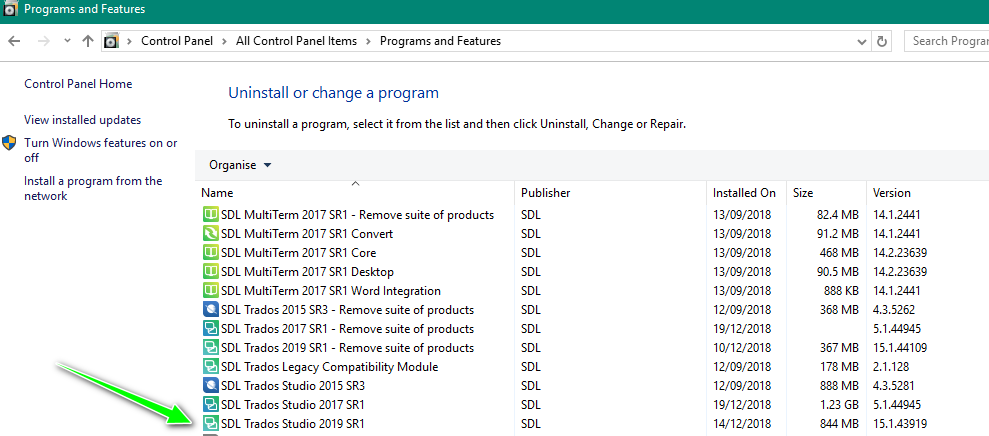Screen dimensions: 989x436
Task: Open Turn Windows features on or off
Action: (101, 150)
